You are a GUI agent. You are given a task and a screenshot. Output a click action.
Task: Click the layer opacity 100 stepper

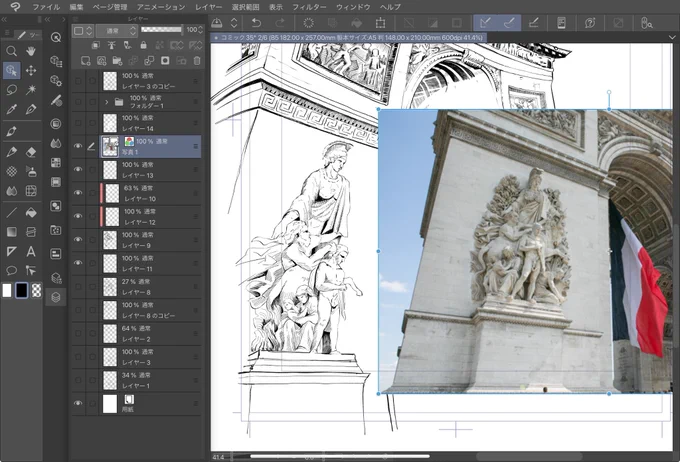pos(200,30)
